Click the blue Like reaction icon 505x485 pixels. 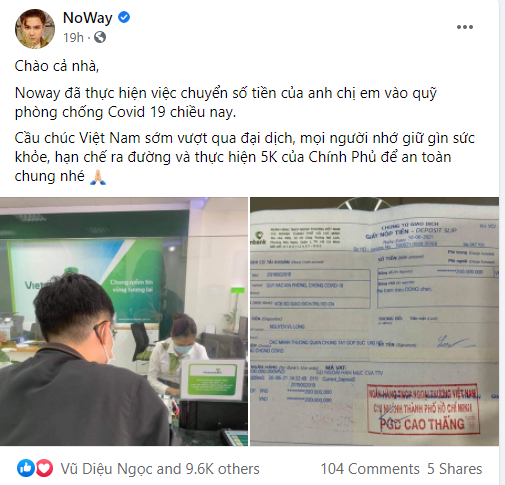pyautogui.click(x=26, y=468)
